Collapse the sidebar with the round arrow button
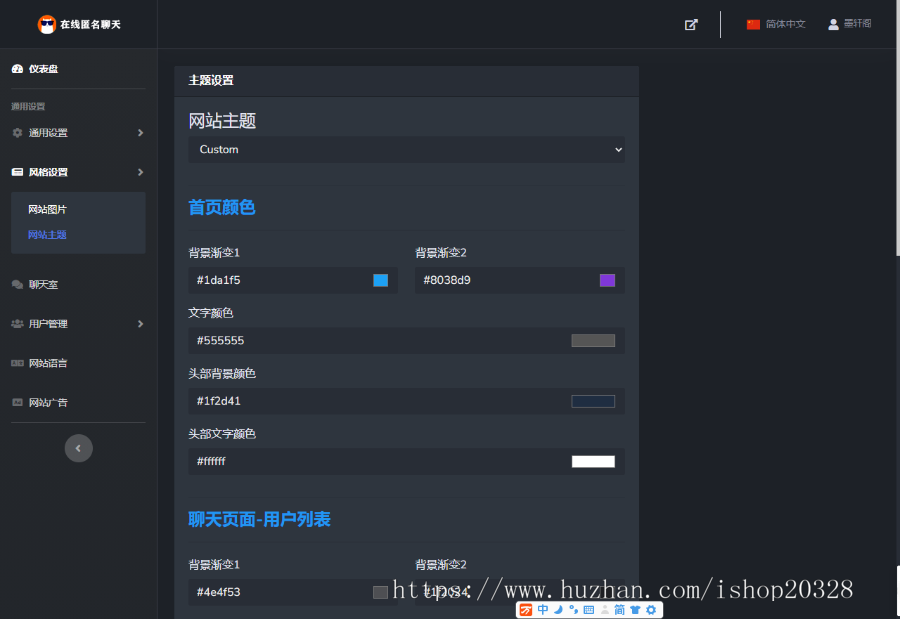Screen dimensions: 900x619 click(79, 448)
